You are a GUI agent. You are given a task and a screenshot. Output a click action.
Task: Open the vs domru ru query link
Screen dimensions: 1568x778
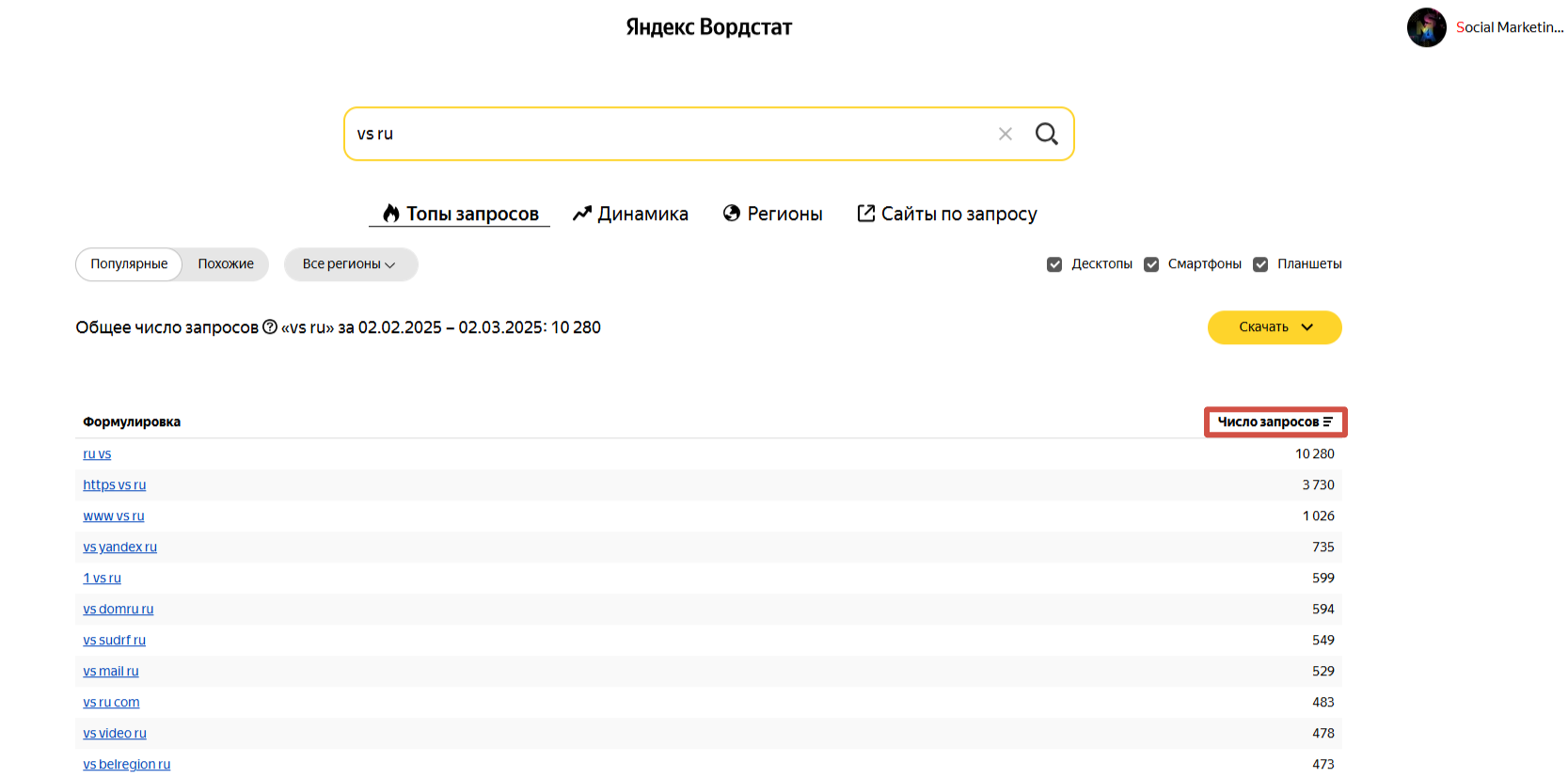click(119, 609)
